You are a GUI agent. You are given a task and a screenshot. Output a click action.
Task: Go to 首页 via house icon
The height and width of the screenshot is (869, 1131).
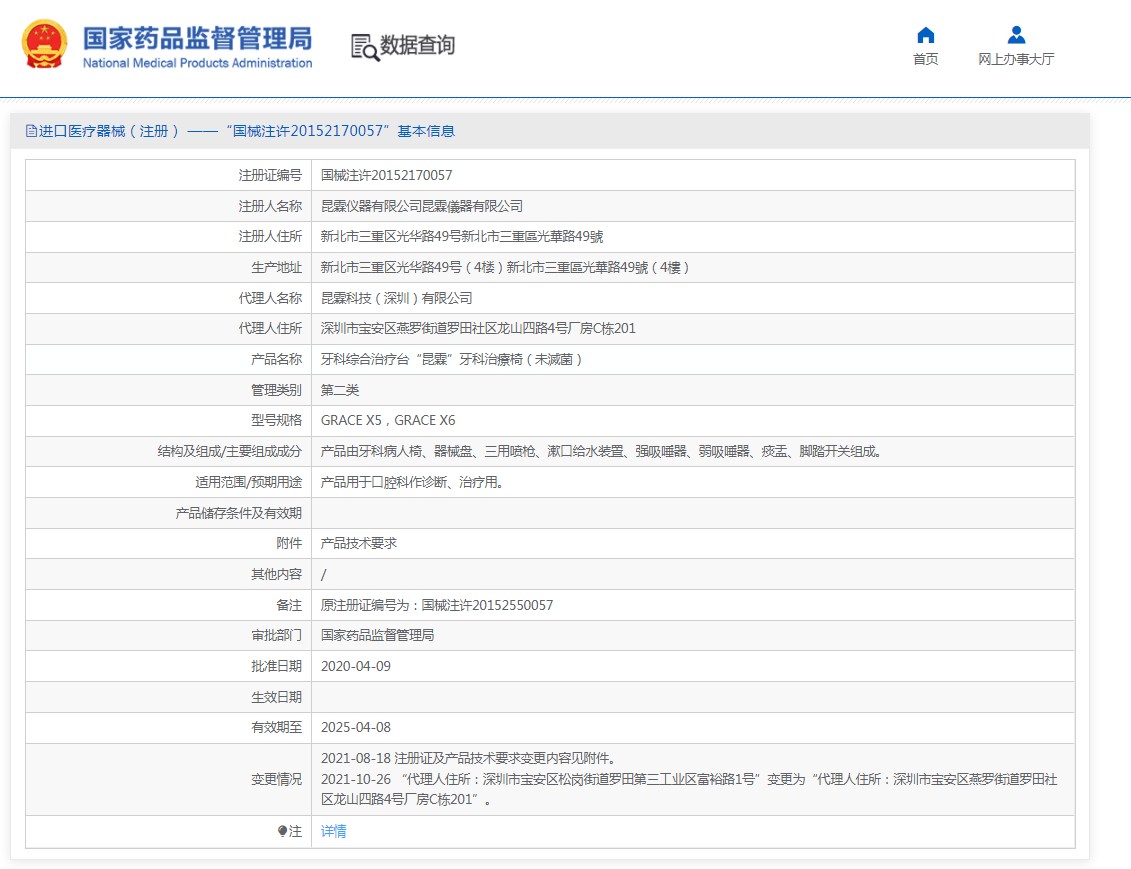(925, 35)
